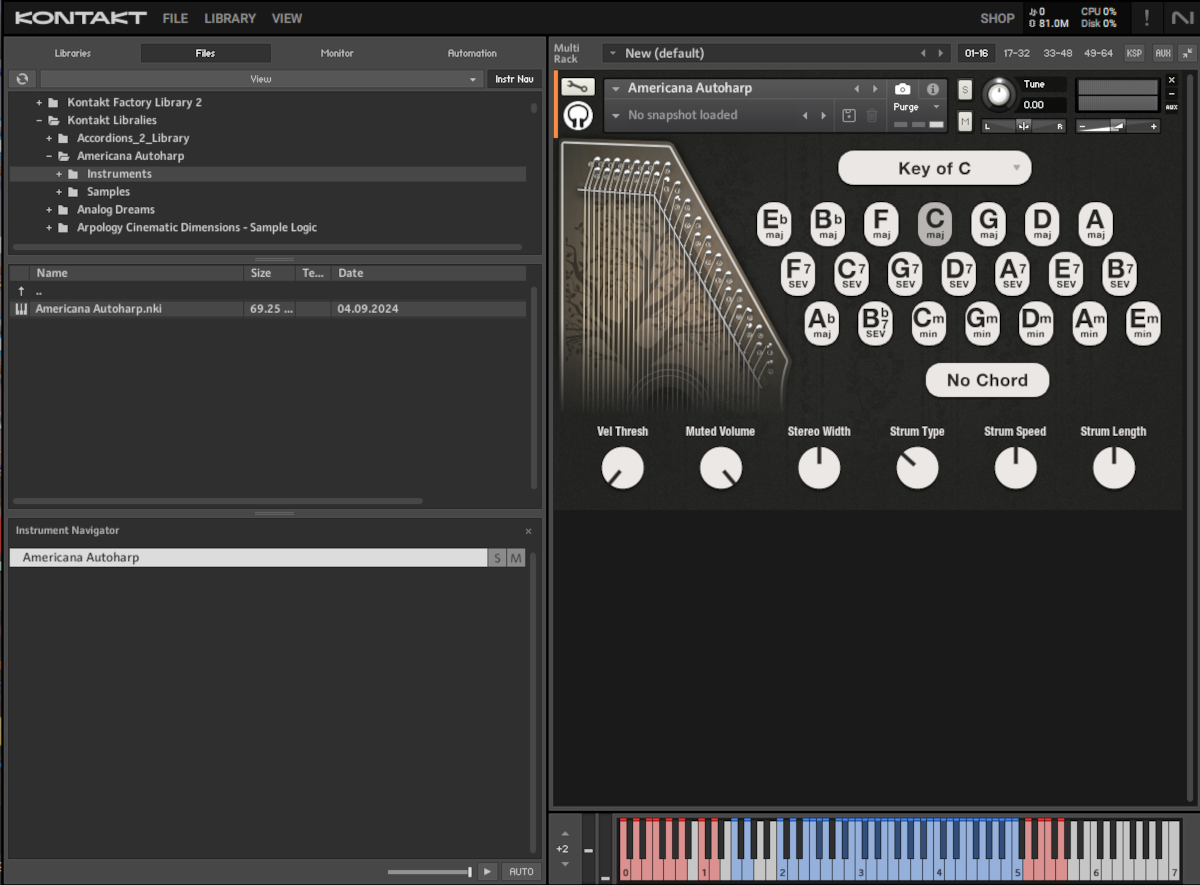Go to previous instrument arrow beside Americana Autoharp
Viewport: 1200px width, 885px height.
tap(856, 89)
